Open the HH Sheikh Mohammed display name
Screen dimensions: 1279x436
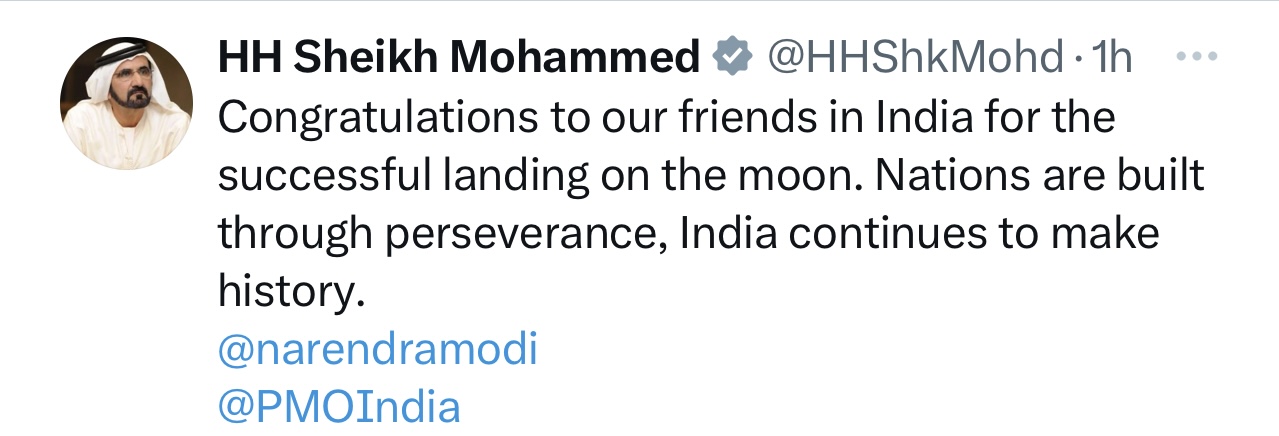click(x=459, y=59)
